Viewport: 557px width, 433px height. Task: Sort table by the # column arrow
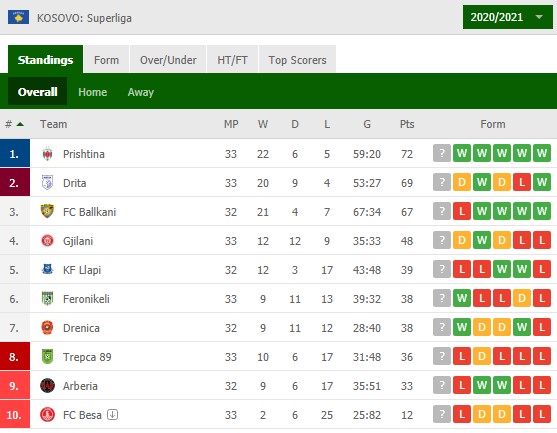(x=20, y=124)
